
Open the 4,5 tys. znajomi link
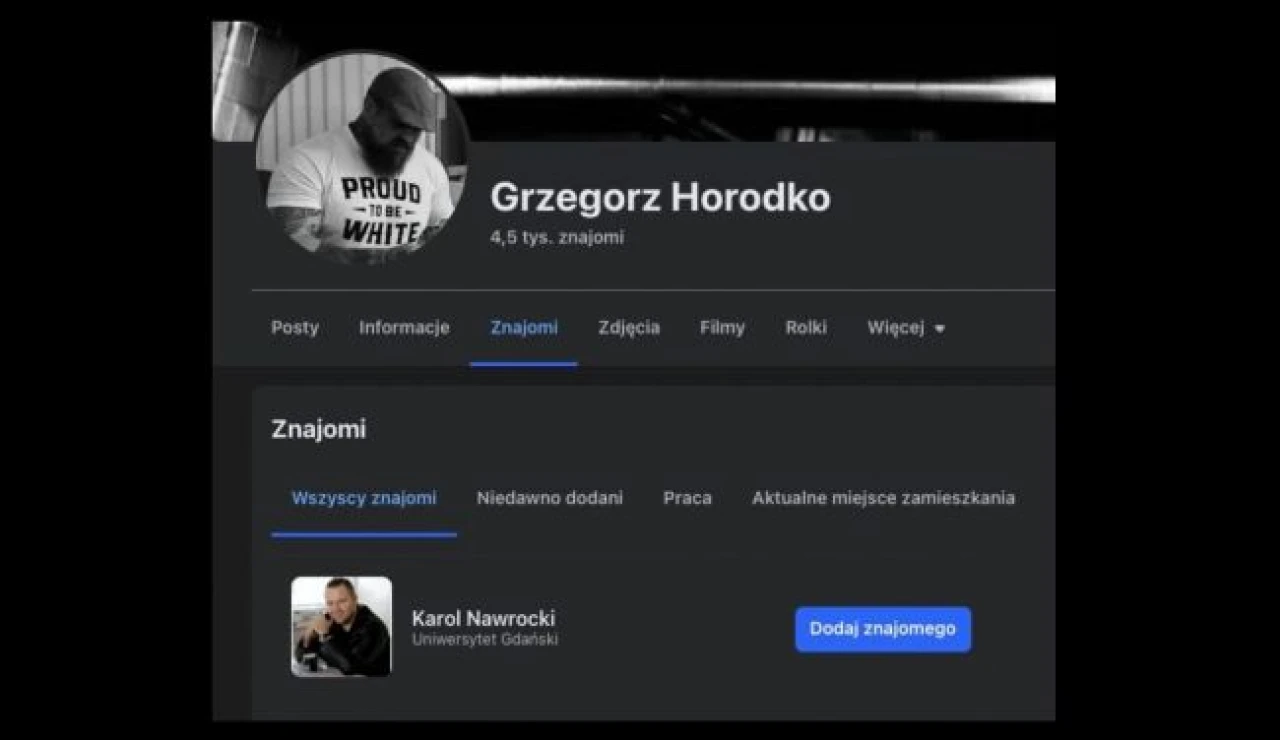click(x=557, y=238)
